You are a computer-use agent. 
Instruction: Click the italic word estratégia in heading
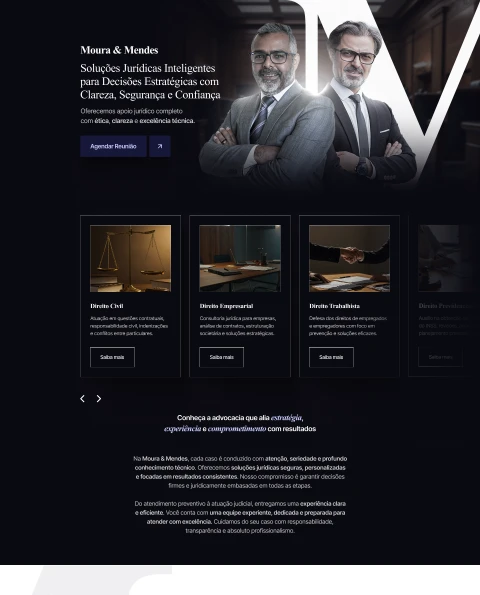(287, 418)
